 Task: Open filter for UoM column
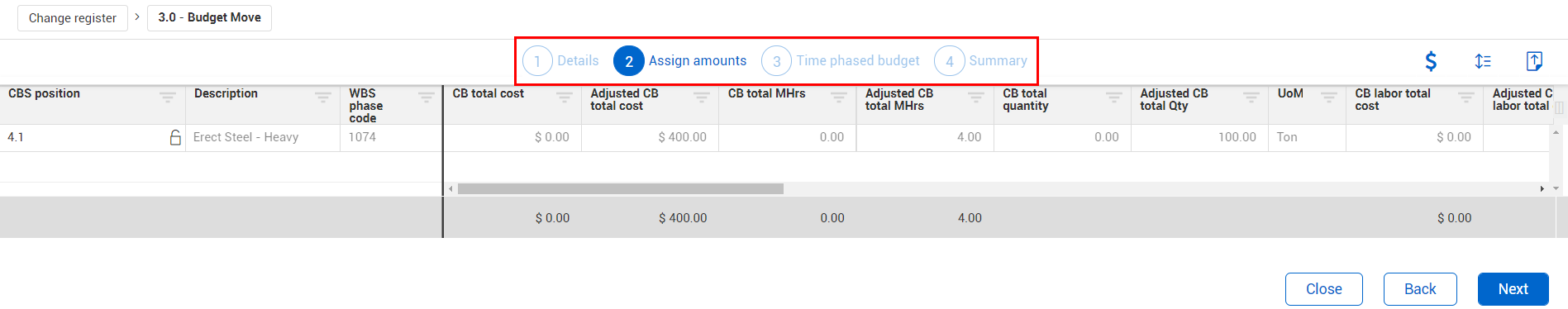(1329, 97)
